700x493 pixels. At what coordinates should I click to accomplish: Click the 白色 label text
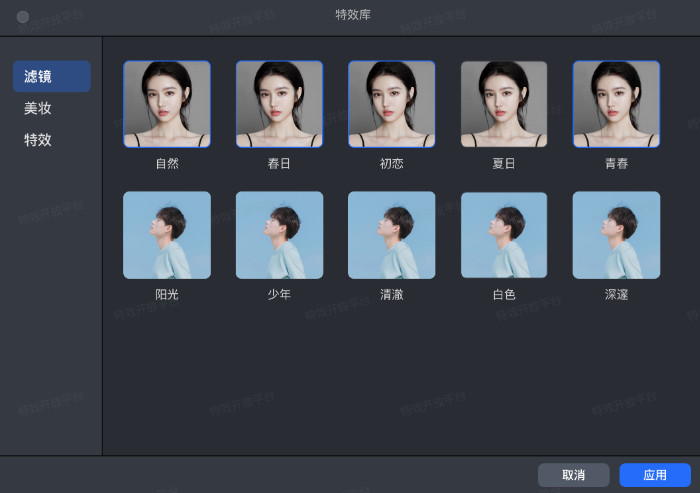tap(504, 294)
